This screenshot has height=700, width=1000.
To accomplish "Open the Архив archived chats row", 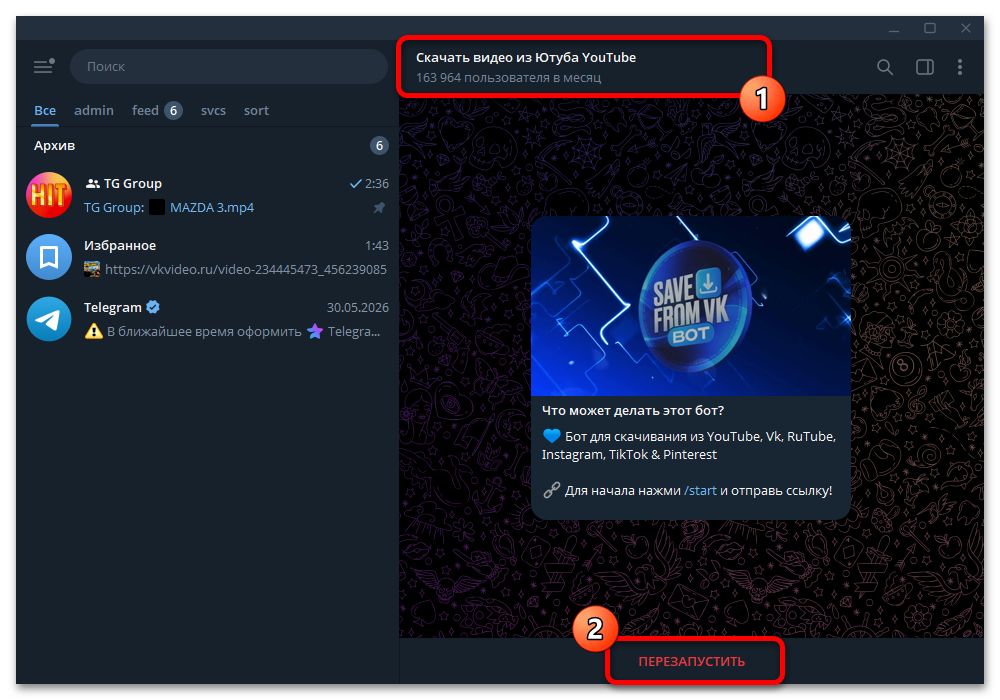I will click(207, 145).
